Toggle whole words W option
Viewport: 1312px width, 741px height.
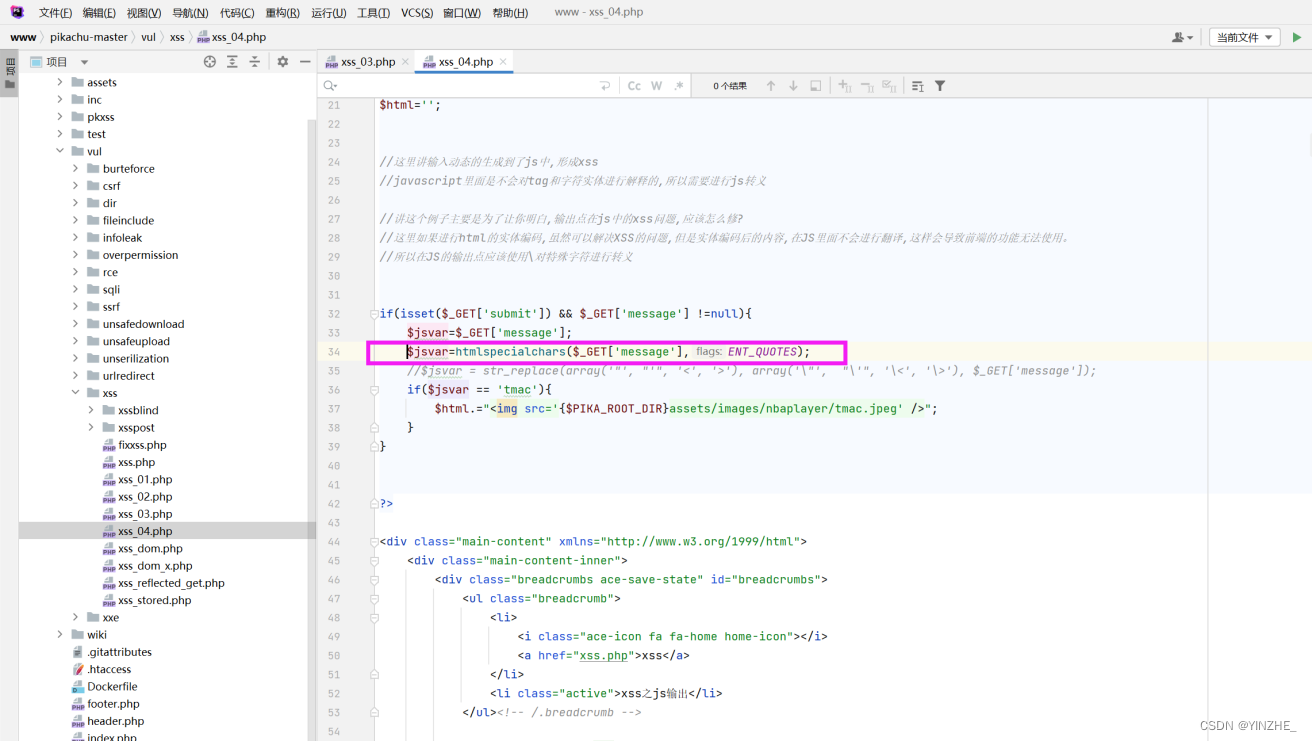pyautogui.click(x=657, y=86)
